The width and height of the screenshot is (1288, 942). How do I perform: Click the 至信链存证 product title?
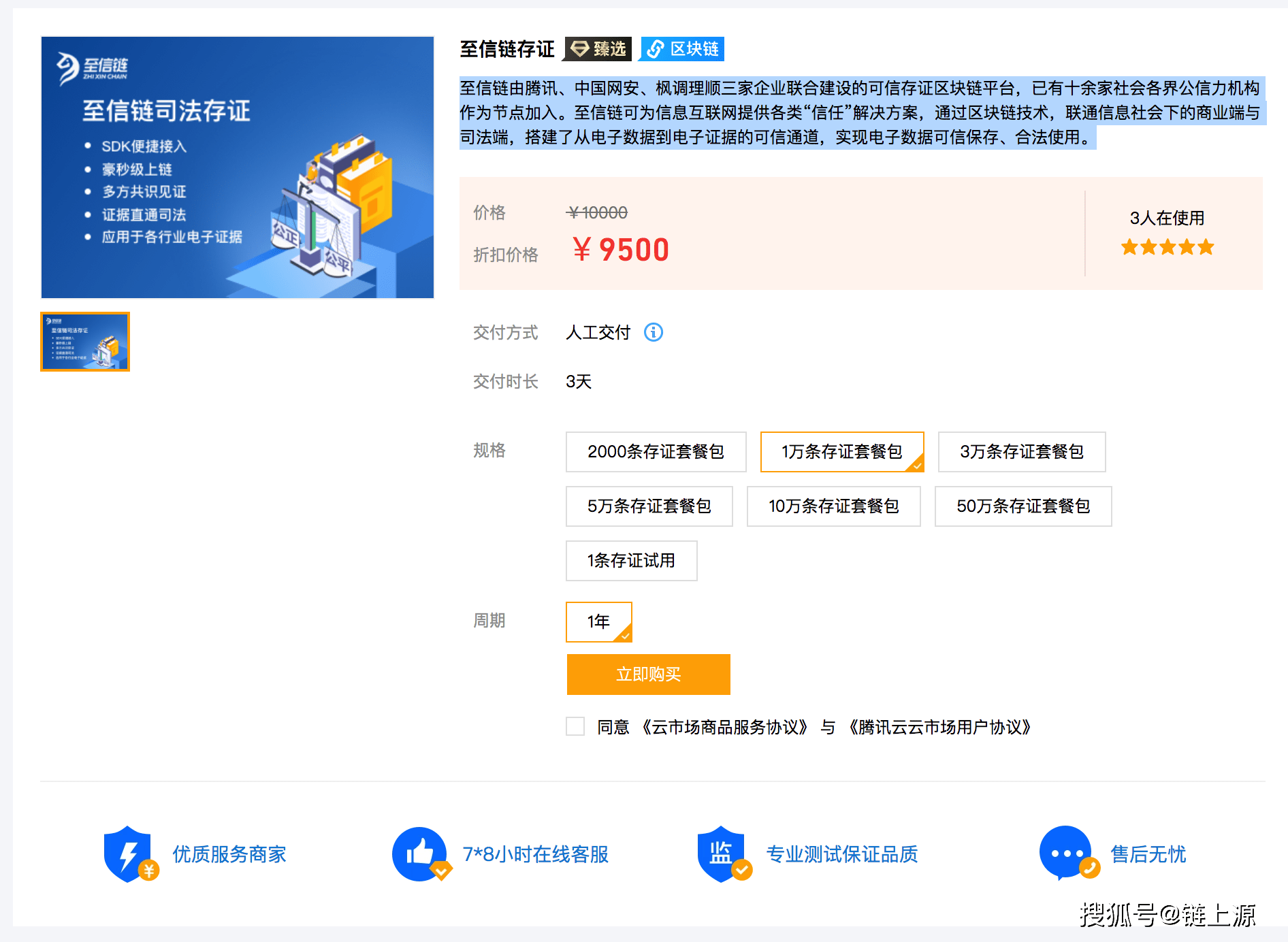coord(507,49)
